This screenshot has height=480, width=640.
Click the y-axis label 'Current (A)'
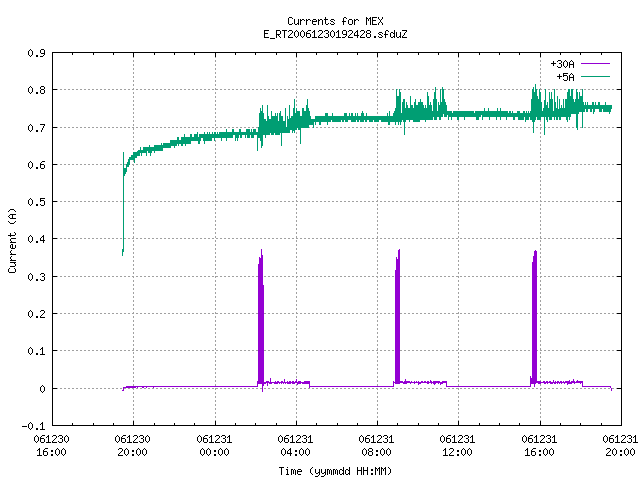tap(12, 241)
